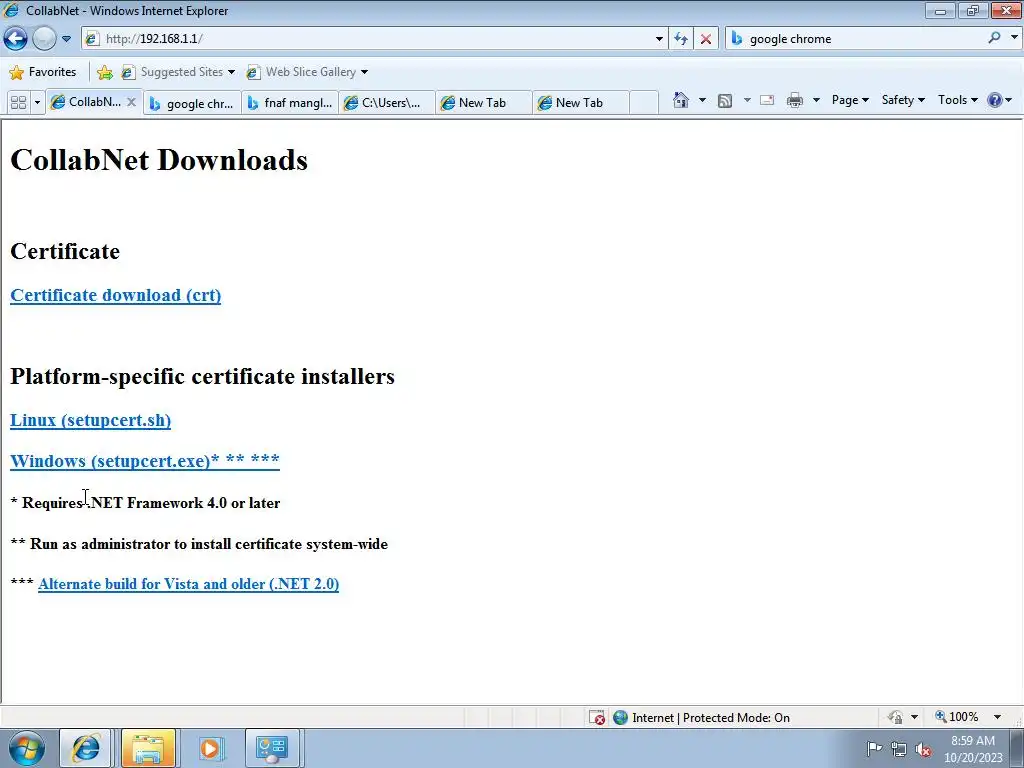Go back with the Back arrow button

(16, 39)
